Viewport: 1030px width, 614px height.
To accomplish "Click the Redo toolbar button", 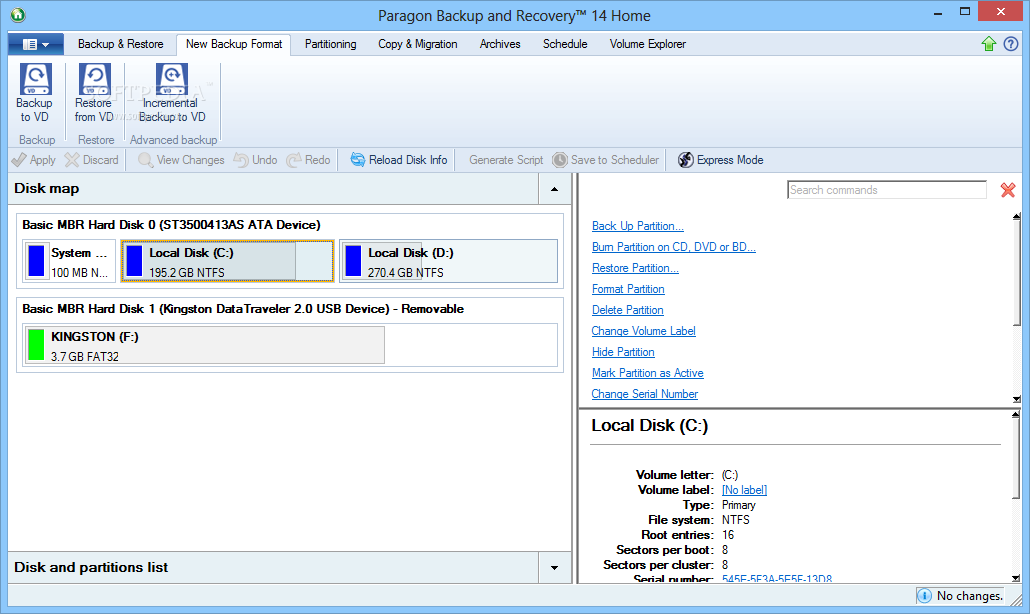I will pyautogui.click(x=309, y=160).
